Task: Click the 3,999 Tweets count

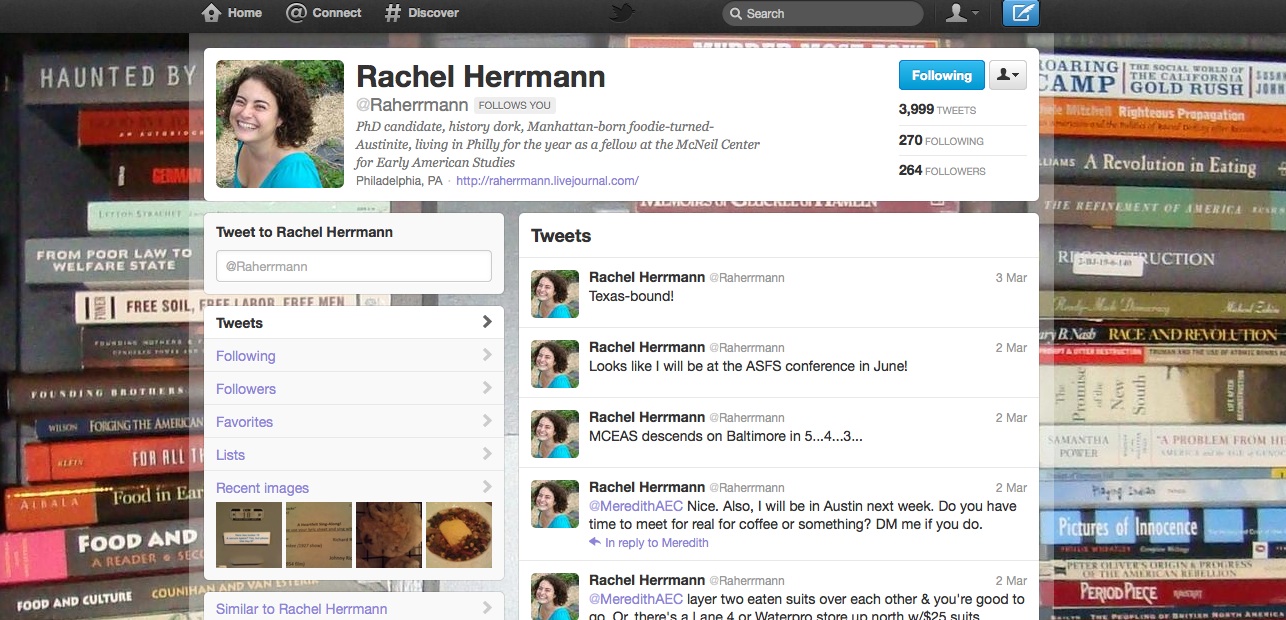Action: click(937, 109)
